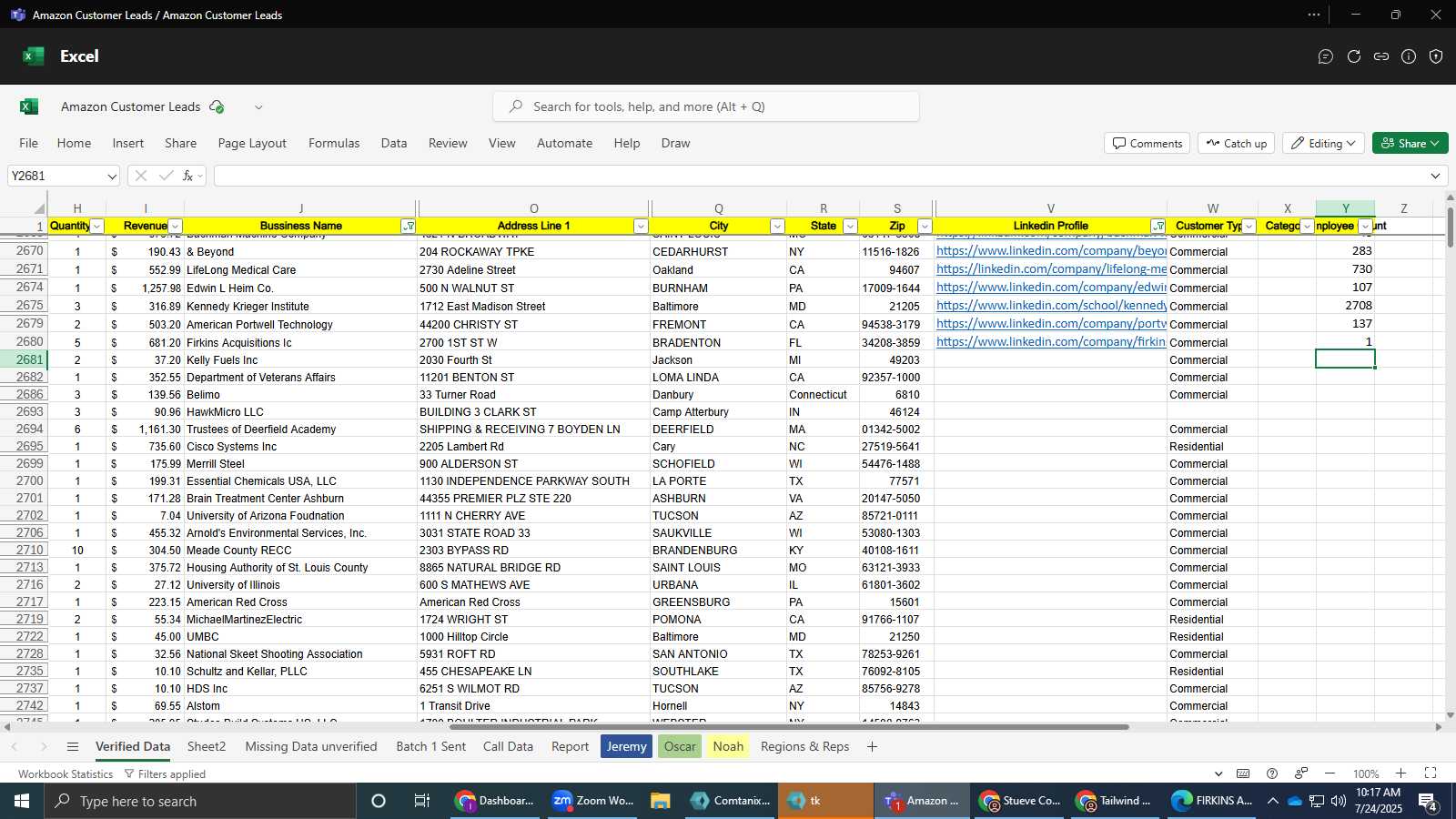Open File Explorer from the taskbar
1456x819 pixels.
661,801
